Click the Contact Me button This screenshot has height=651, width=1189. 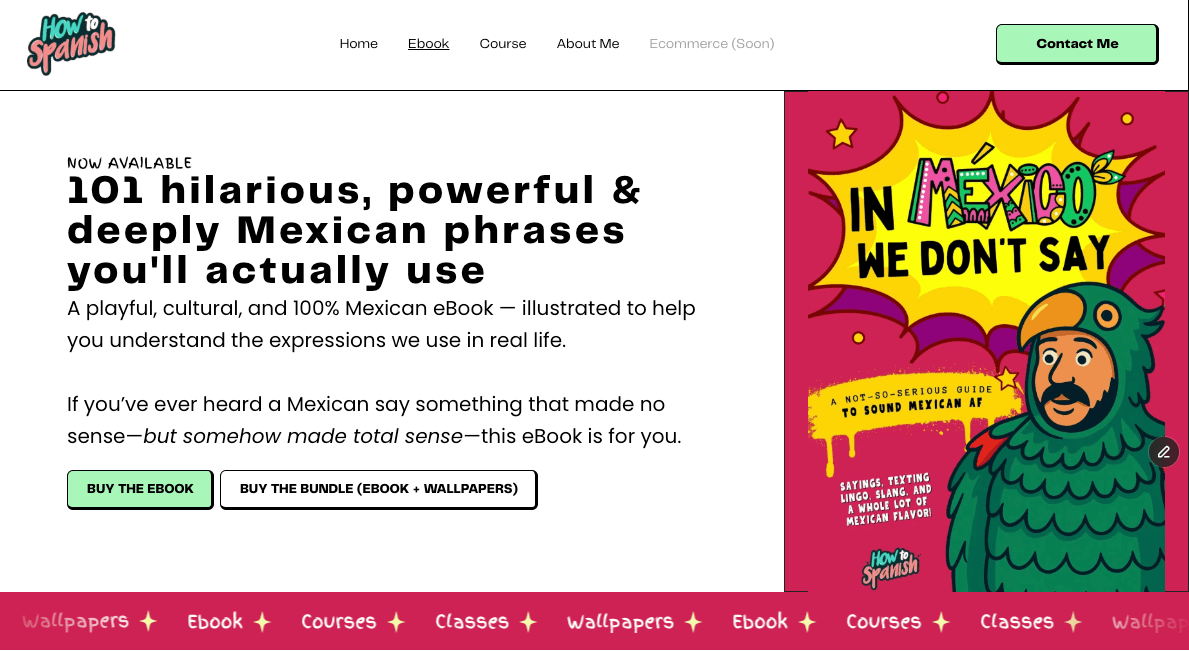[x=1077, y=44]
